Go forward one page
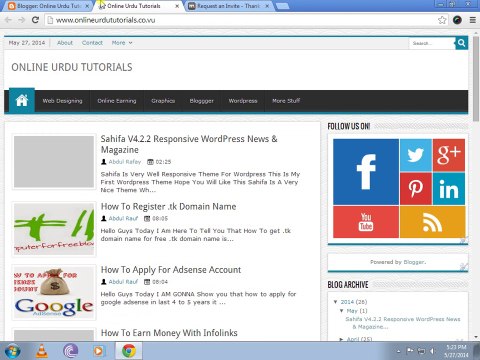Image resolution: width=480 pixels, height=360 pixels. pos(22,20)
